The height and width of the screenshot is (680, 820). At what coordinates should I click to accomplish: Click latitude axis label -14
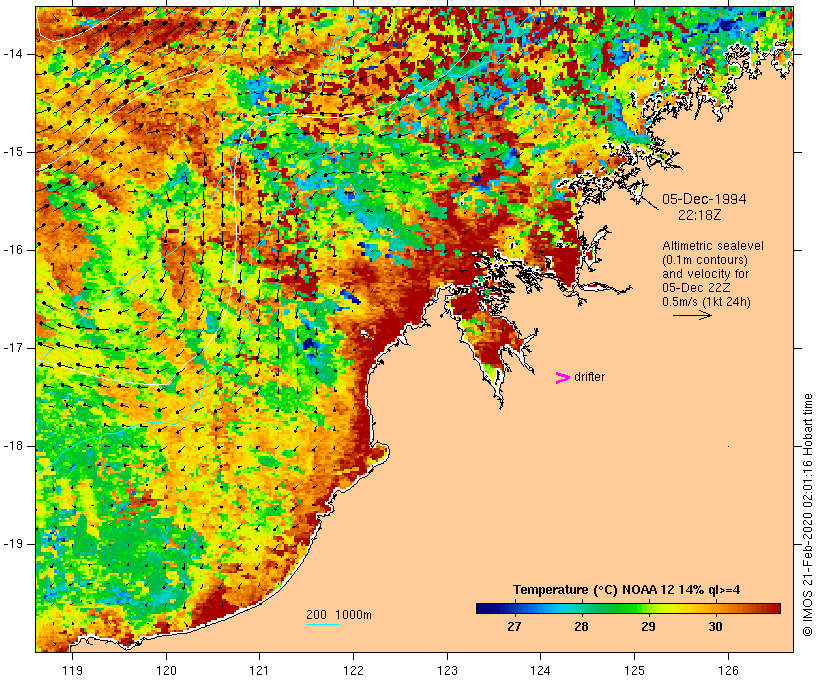click(x=13, y=54)
